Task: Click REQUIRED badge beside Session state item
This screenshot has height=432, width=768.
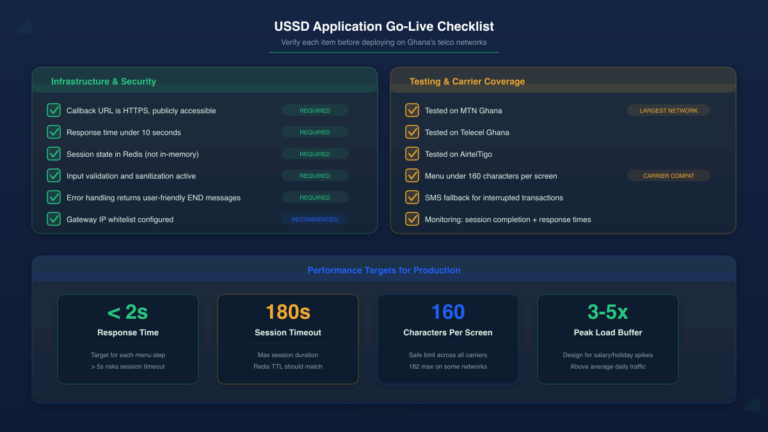Action: 315,154
